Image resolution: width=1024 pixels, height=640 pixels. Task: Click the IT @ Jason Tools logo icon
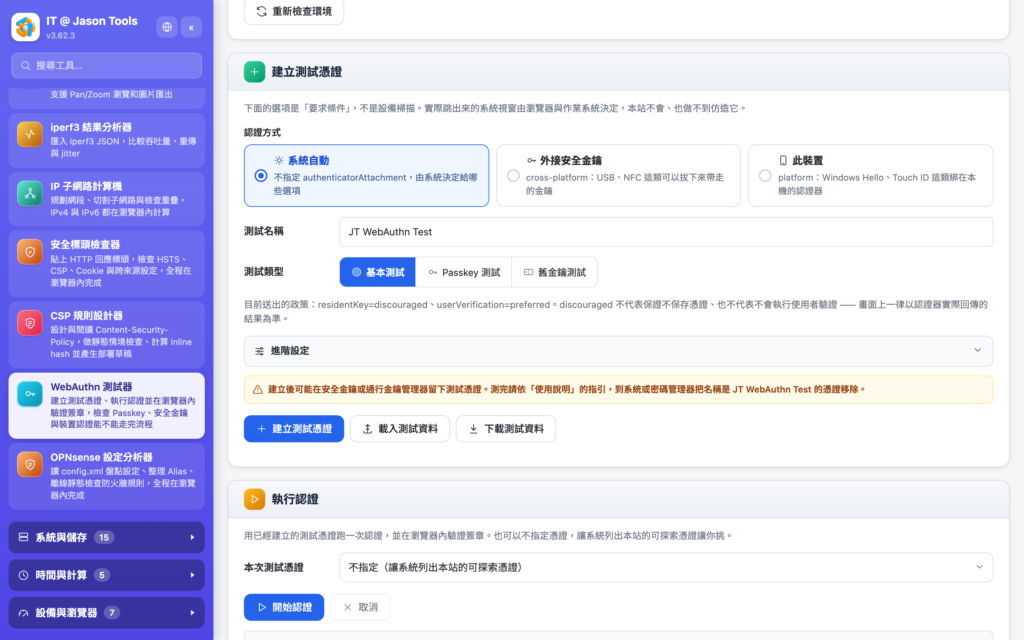point(25,27)
